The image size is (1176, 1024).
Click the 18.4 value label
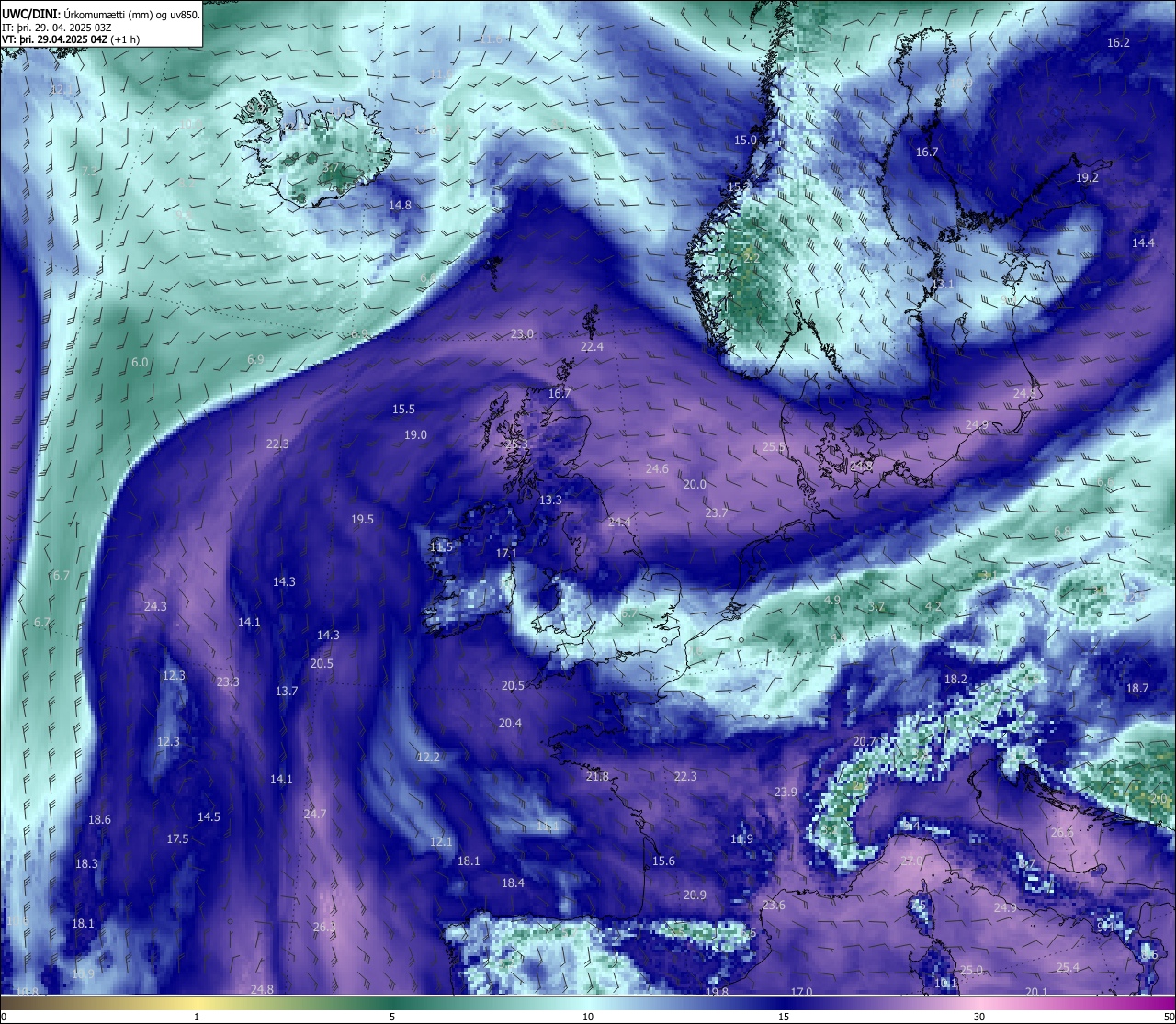[513, 883]
